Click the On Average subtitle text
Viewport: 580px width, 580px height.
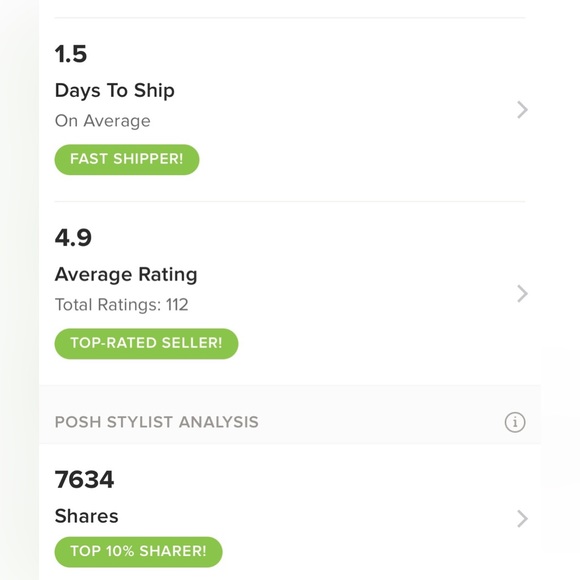pyautogui.click(x=102, y=121)
